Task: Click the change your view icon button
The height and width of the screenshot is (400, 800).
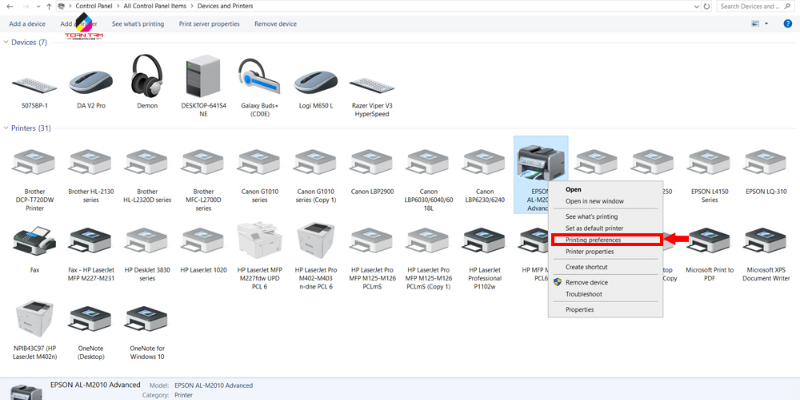Action: click(756, 23)
